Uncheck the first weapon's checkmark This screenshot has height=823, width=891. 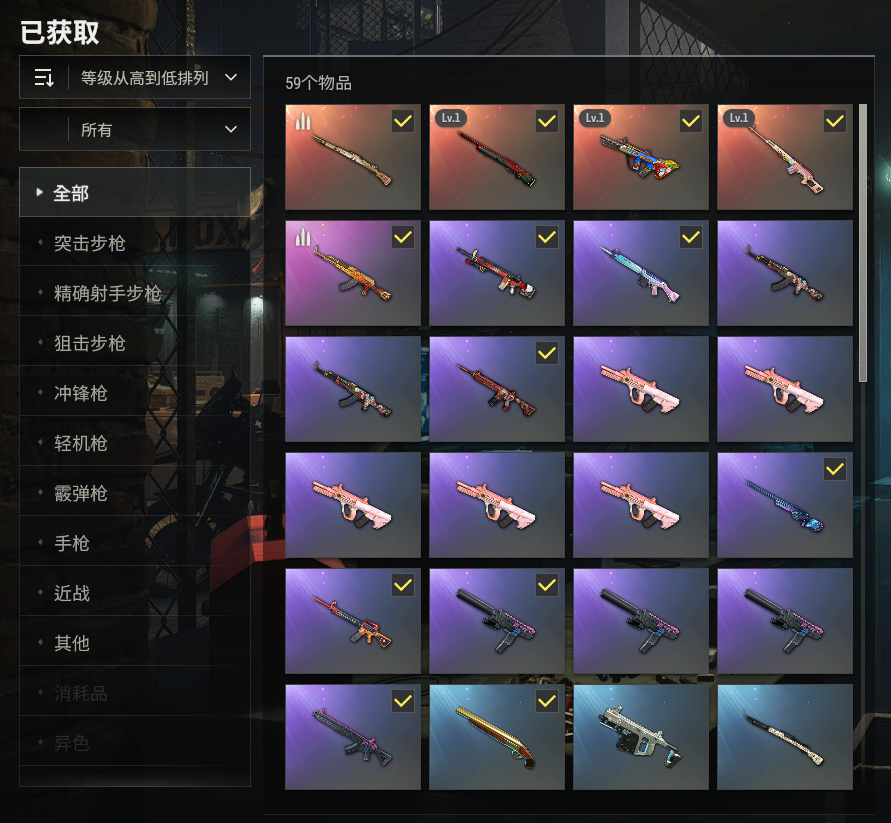403,121
